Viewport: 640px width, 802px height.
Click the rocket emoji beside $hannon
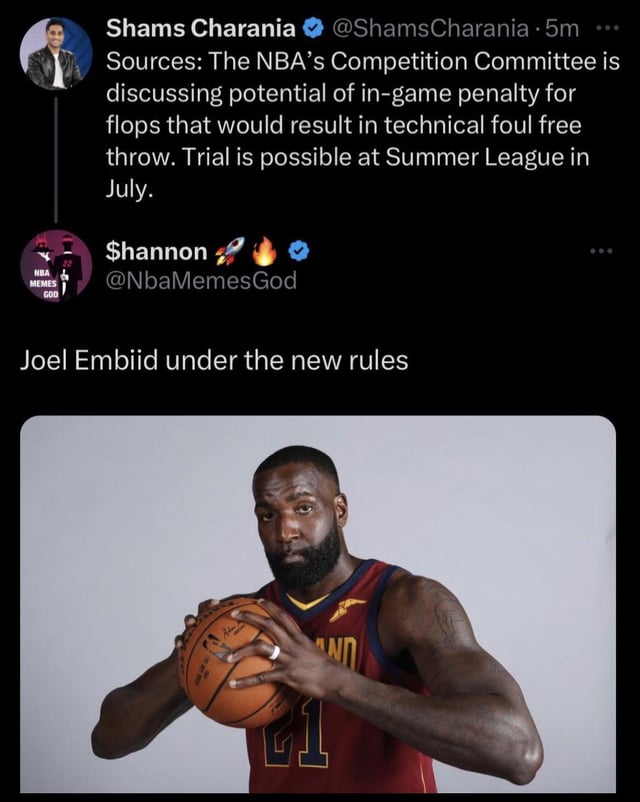point(230,252)
